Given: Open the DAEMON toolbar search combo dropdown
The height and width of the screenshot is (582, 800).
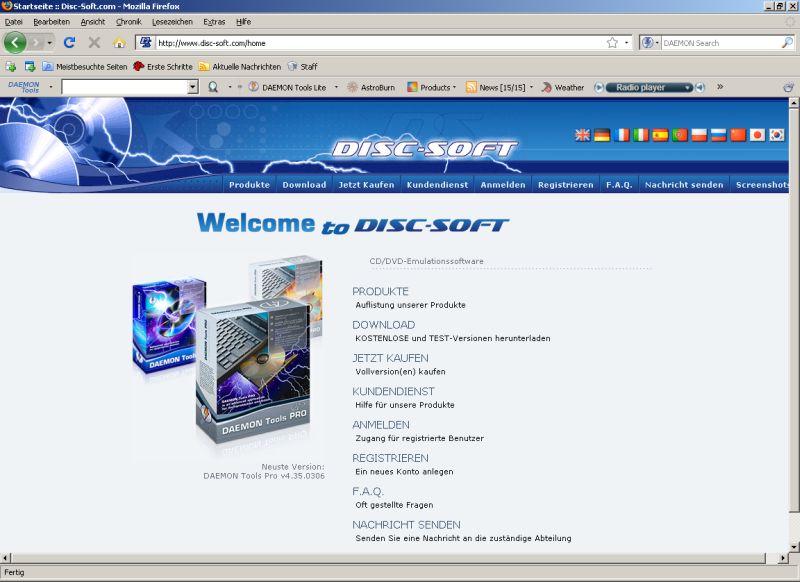Looking at the screenshot, I should 192,87.
